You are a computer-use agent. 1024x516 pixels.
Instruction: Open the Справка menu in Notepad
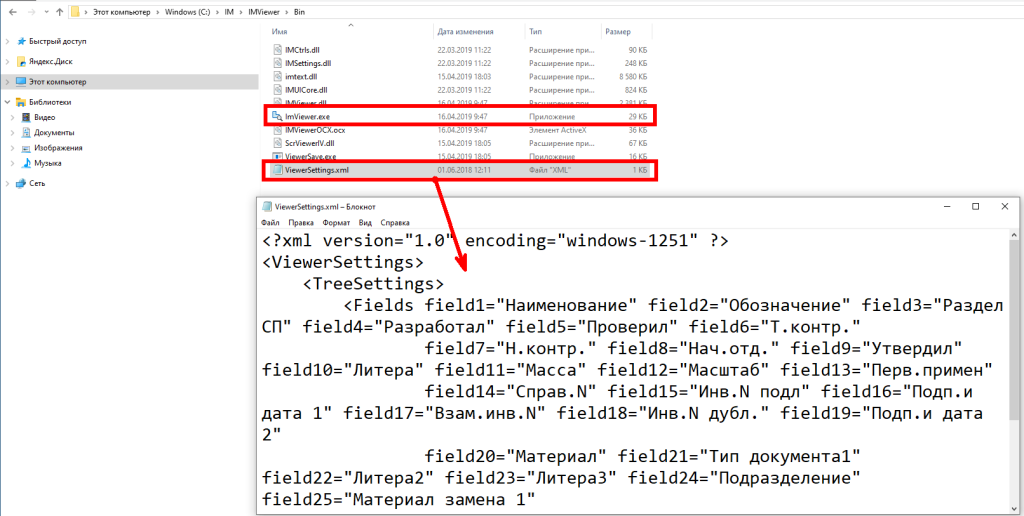(395, 222)
